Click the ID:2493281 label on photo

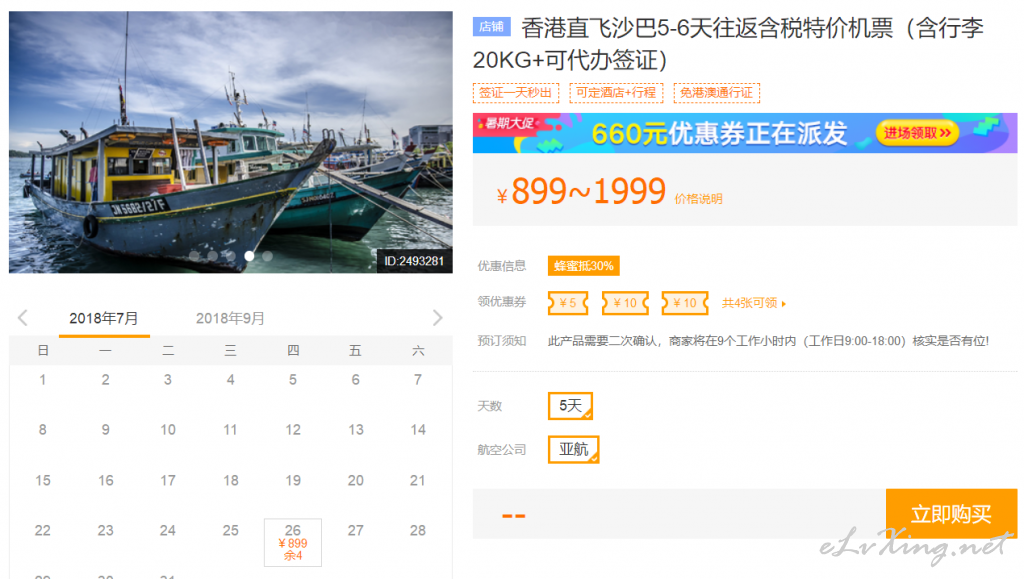coord(414,261)
